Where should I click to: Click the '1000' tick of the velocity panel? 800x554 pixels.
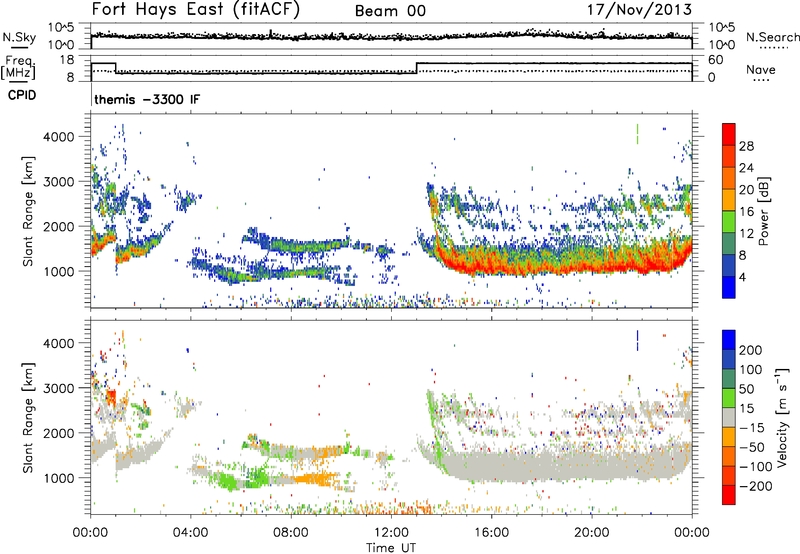coord(59,478)
